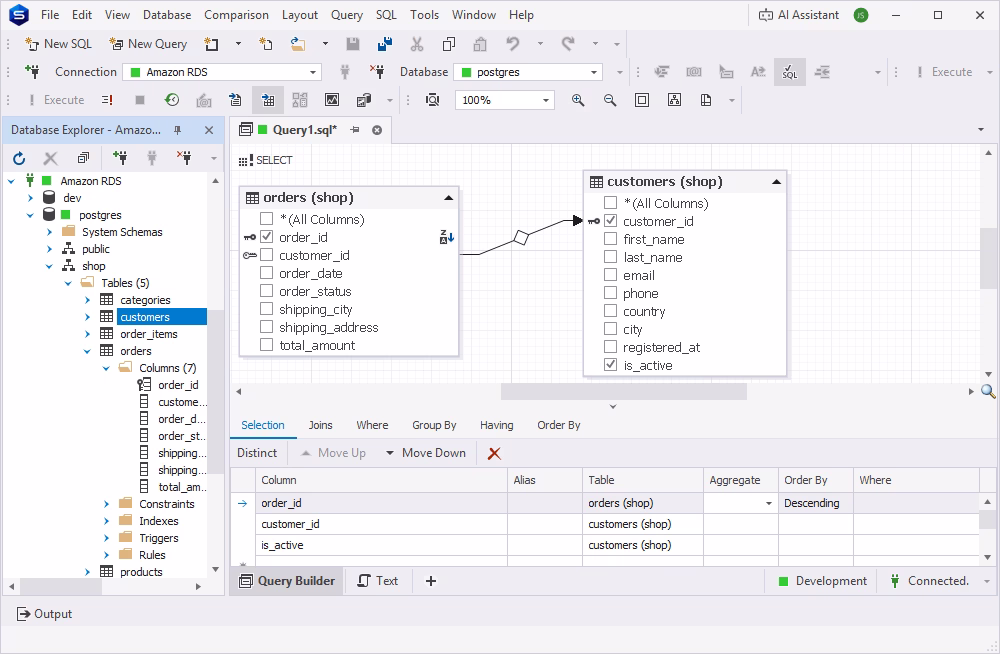1000x654 pixels.
Task: Check shipping_city in orders table
Action: click(x=267, y=309)
